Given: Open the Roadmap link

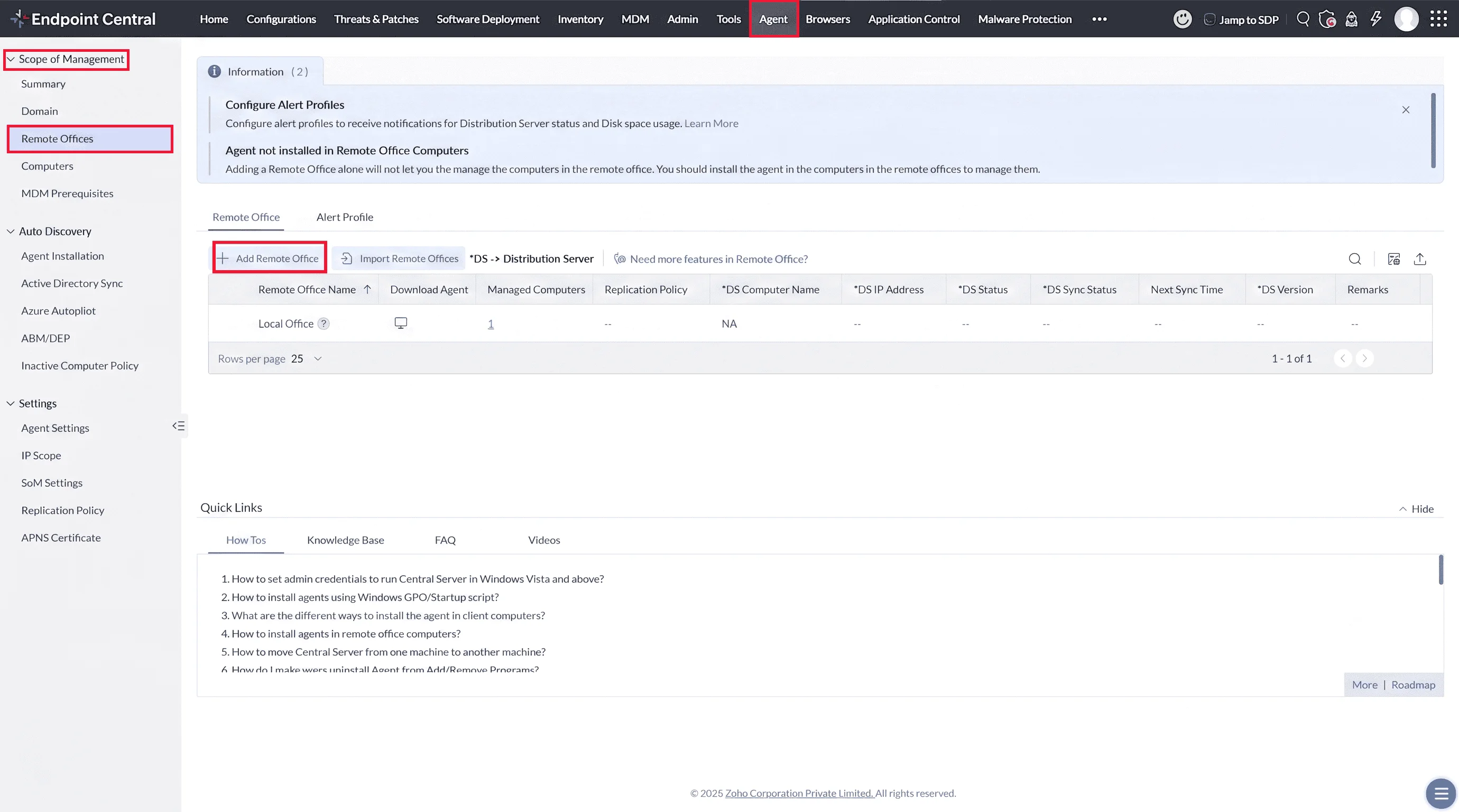Looking at the screenshot, I should tap(1412, 685).
